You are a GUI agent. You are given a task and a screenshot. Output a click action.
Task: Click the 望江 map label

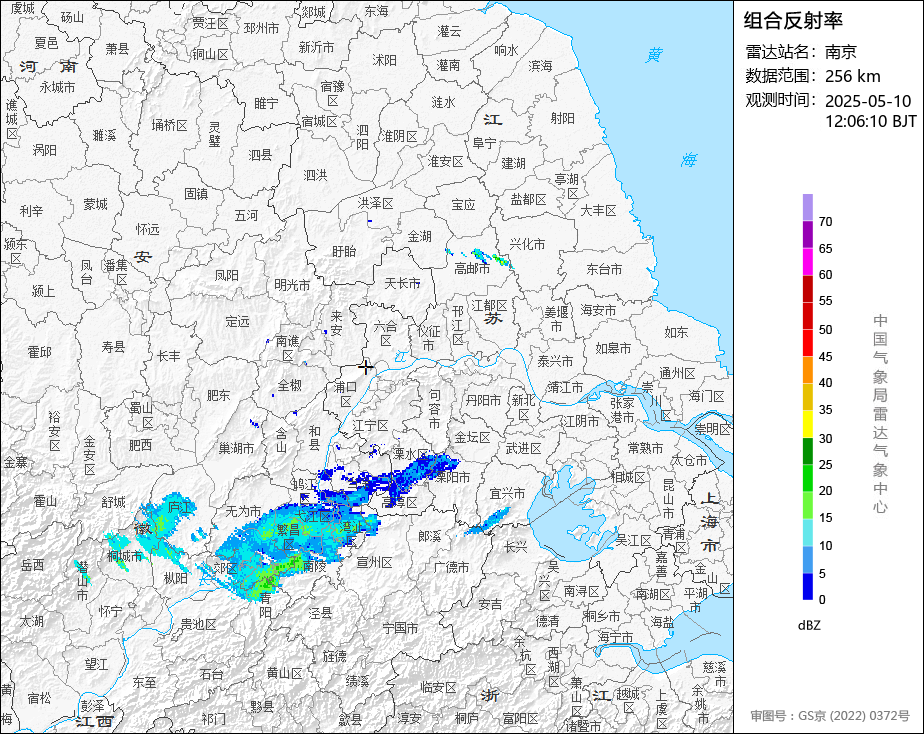point(96,664)
